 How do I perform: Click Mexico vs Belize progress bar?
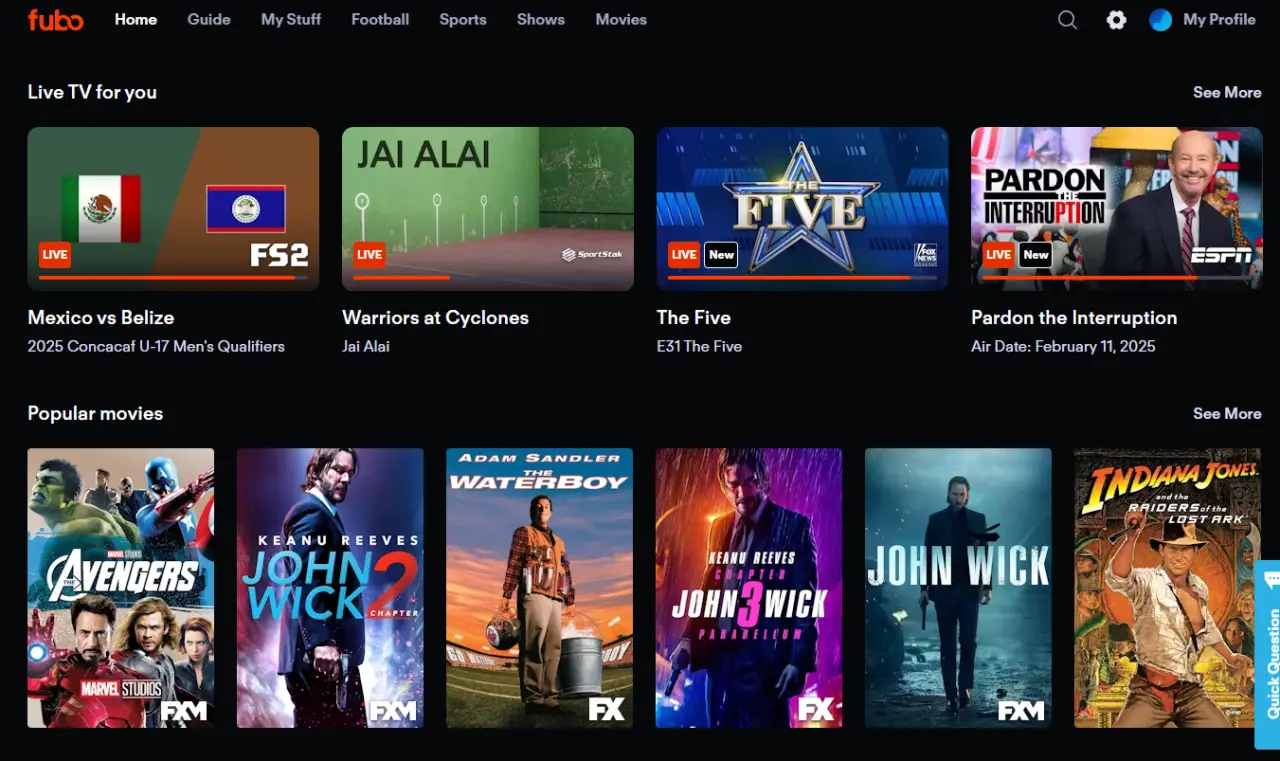coord(173,277)
